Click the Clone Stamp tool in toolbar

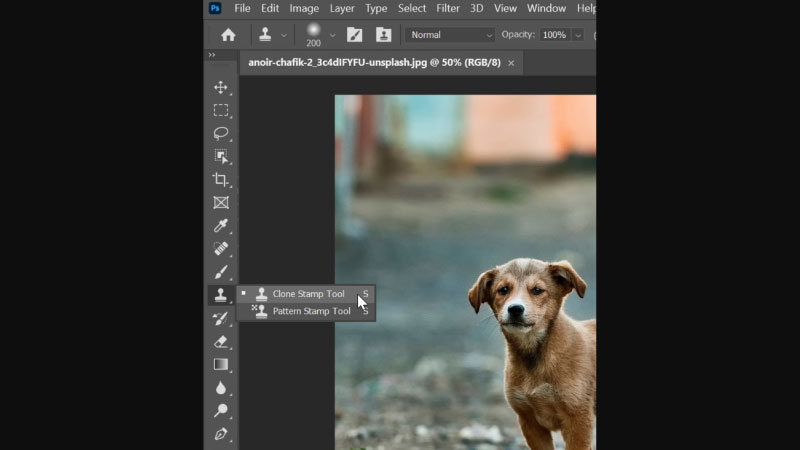[221, 295]
